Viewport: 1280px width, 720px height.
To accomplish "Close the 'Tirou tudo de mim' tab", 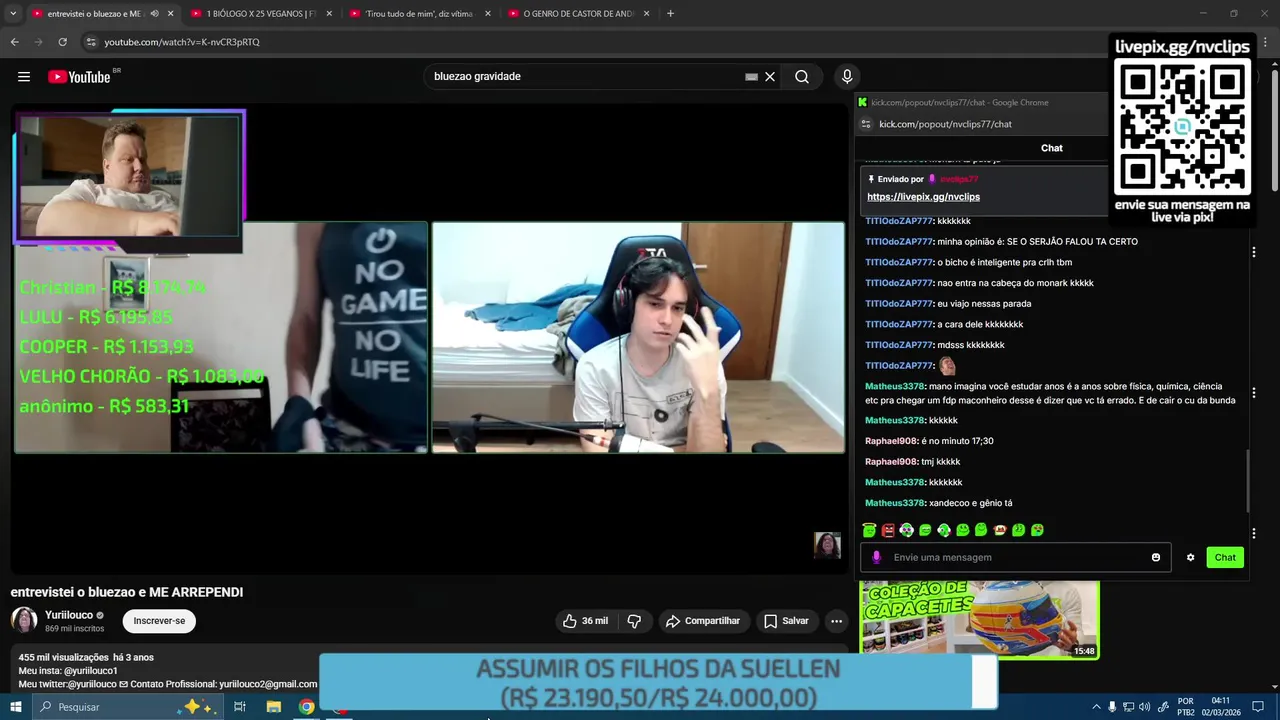I will click(x=488, y=14).
